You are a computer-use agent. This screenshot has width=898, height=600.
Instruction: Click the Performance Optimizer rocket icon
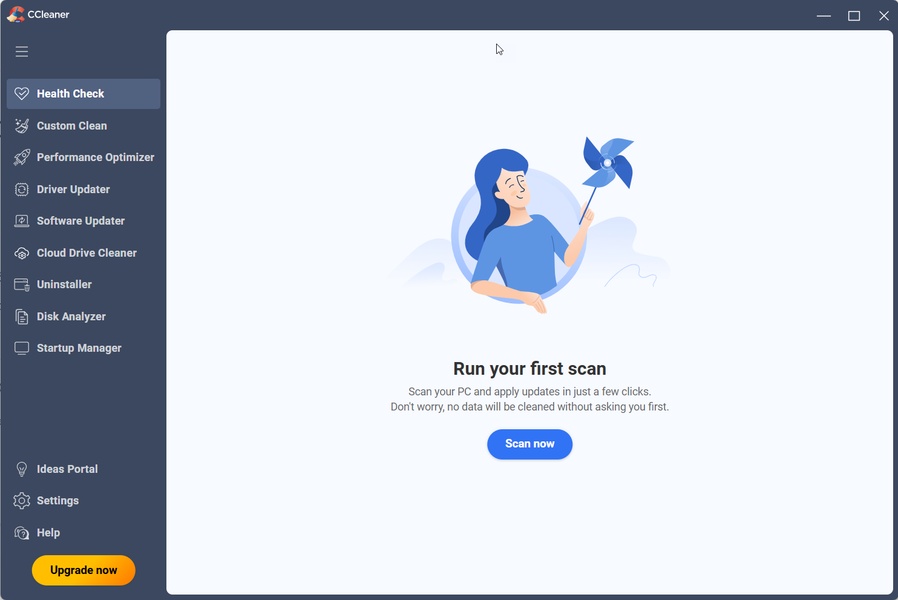22,157
